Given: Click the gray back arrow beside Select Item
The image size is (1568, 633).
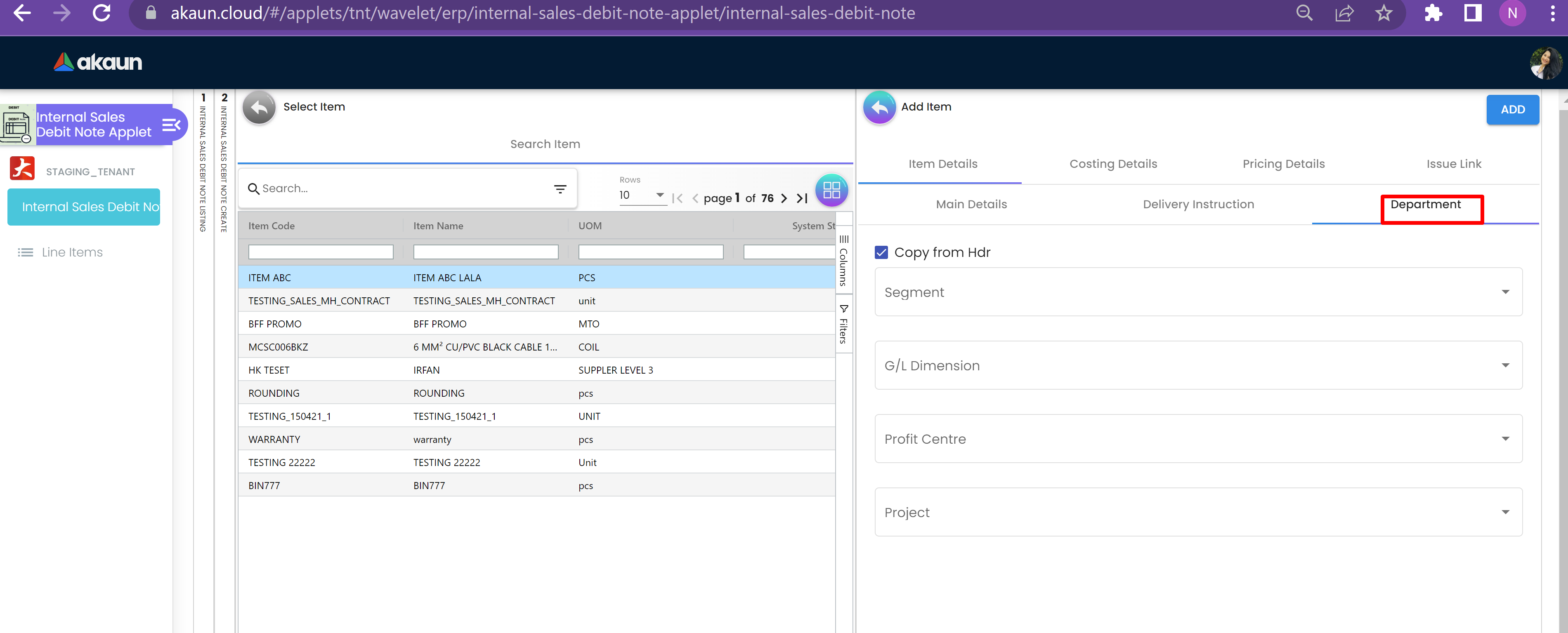Looking at the screenshot, I should click(x=259, y=108).
